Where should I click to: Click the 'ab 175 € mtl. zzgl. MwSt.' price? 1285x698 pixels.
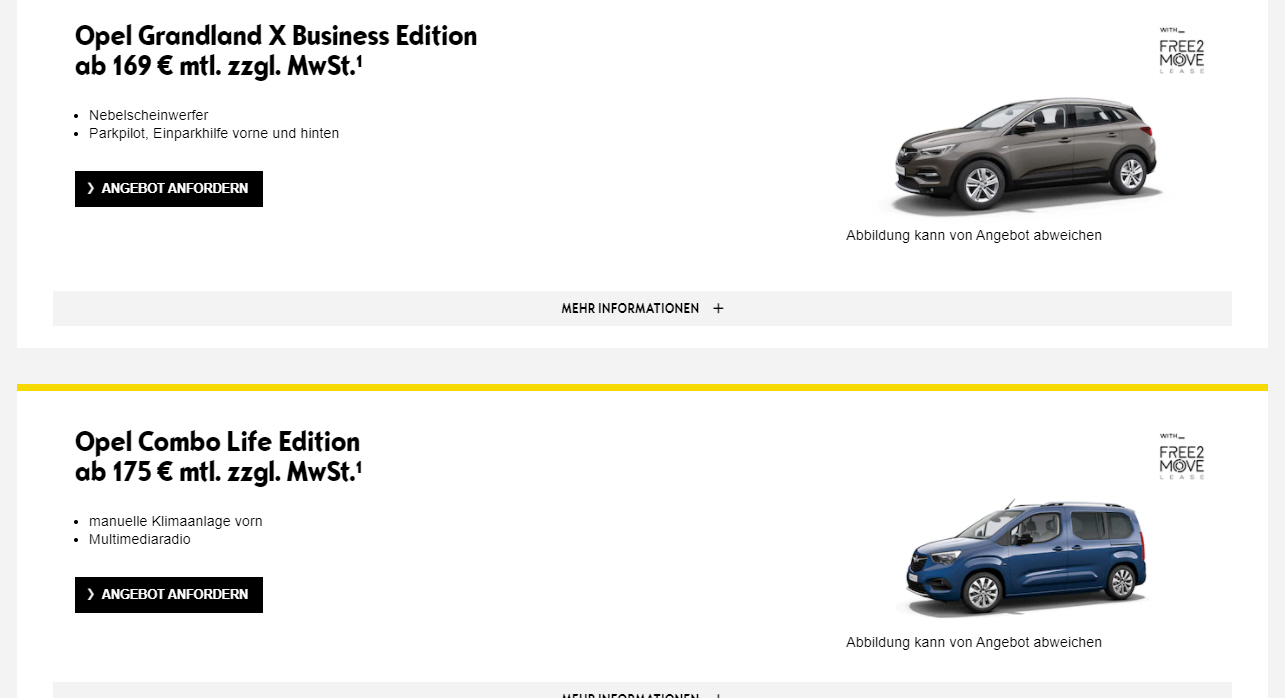tap(218, 473)
